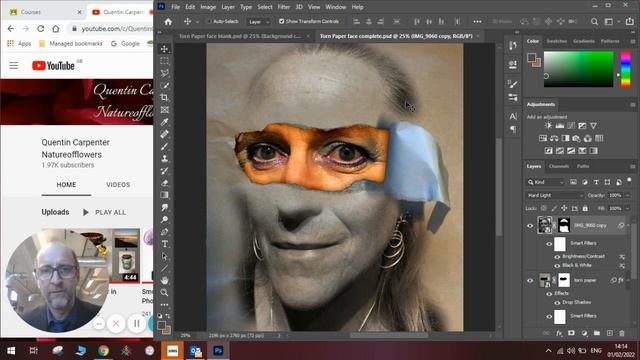
Task: Open the Hard Light blend mode dropdown
Action: coord(555,196)
